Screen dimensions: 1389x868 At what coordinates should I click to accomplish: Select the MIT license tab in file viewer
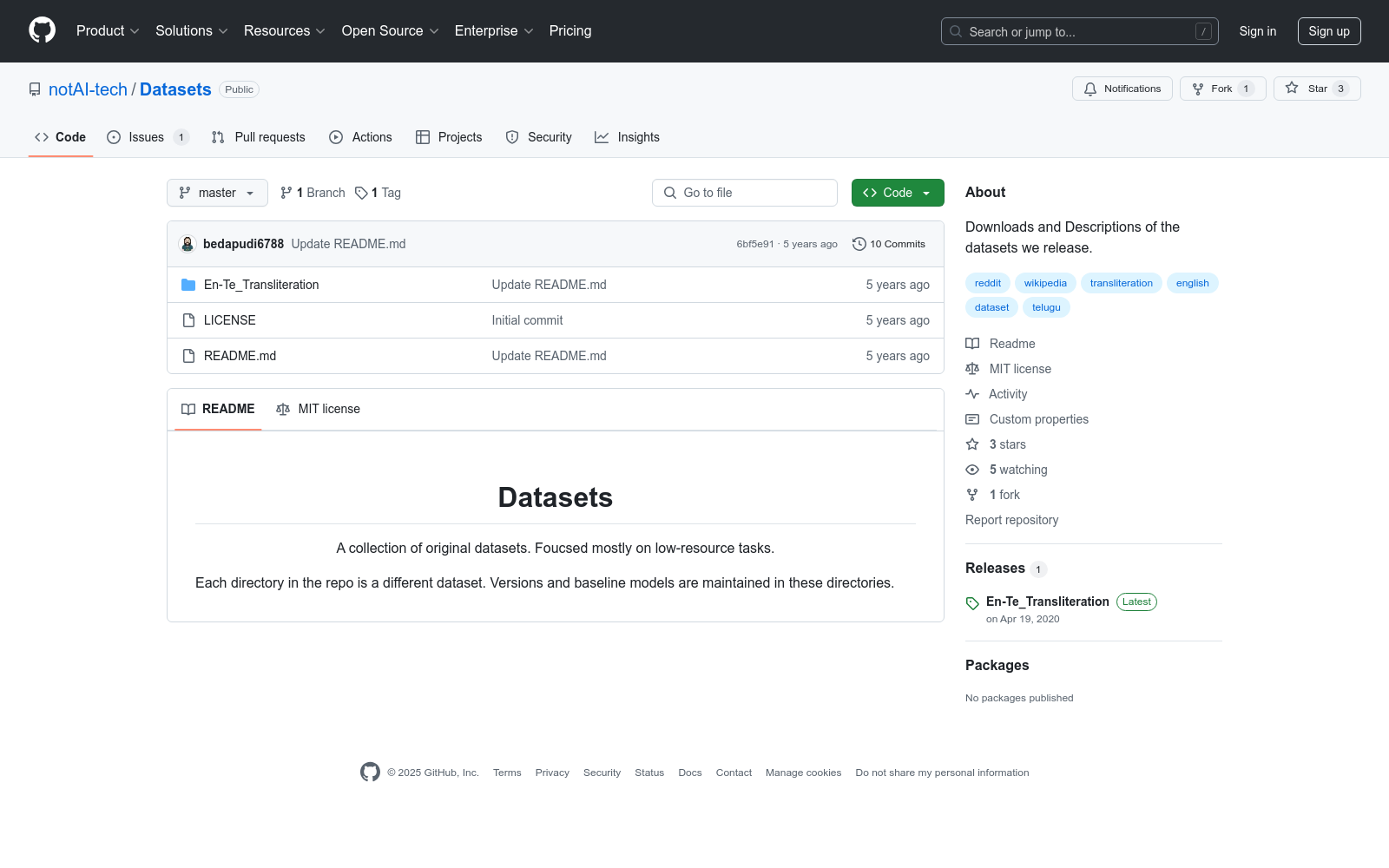coord(318,409)
